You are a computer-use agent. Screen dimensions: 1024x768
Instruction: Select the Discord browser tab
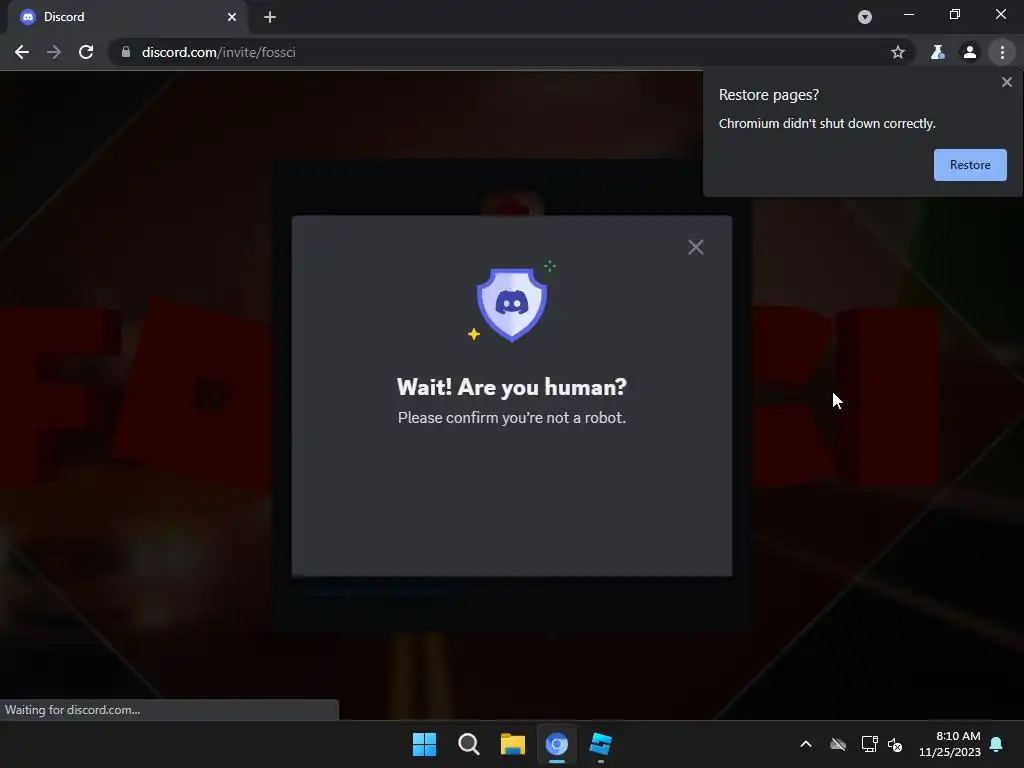[127, 17]
